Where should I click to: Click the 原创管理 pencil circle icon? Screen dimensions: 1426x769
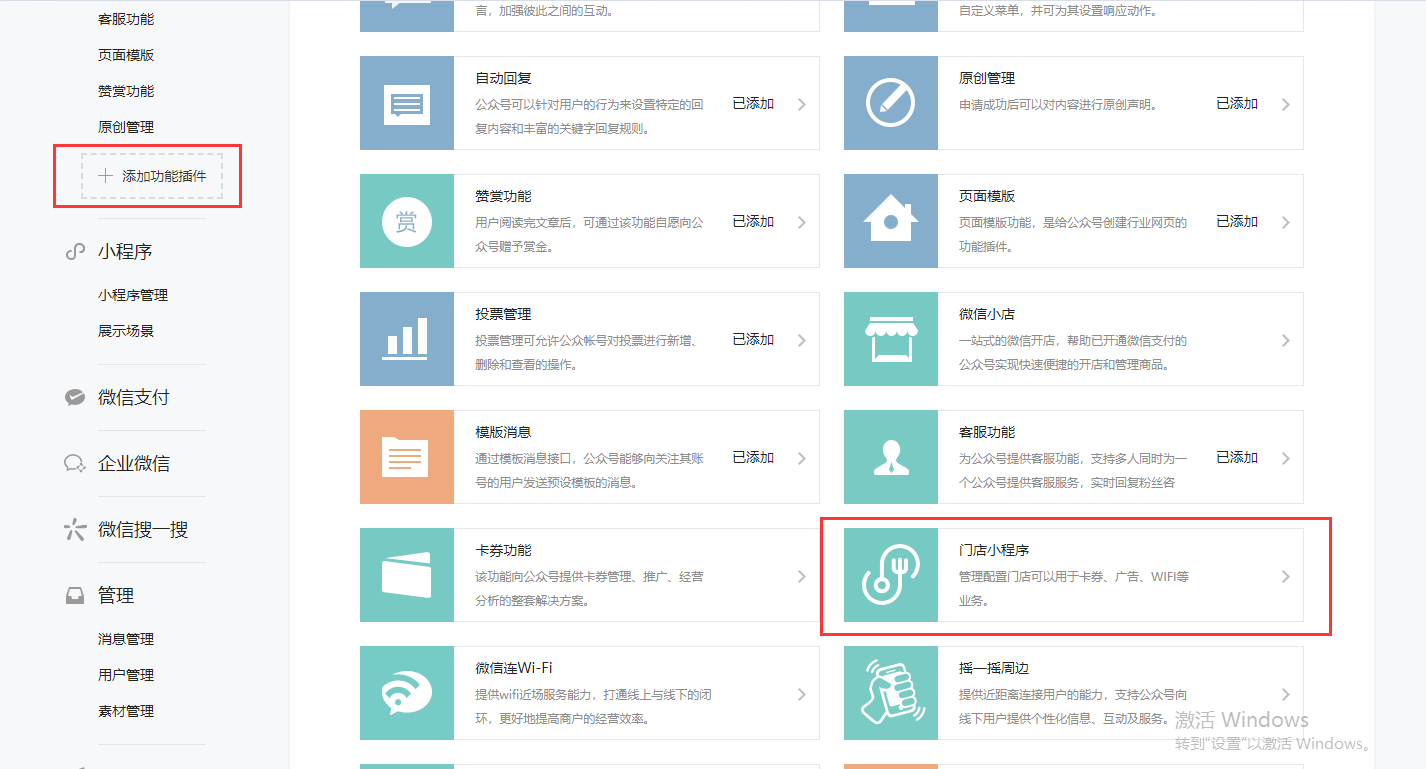pos(891,103)
